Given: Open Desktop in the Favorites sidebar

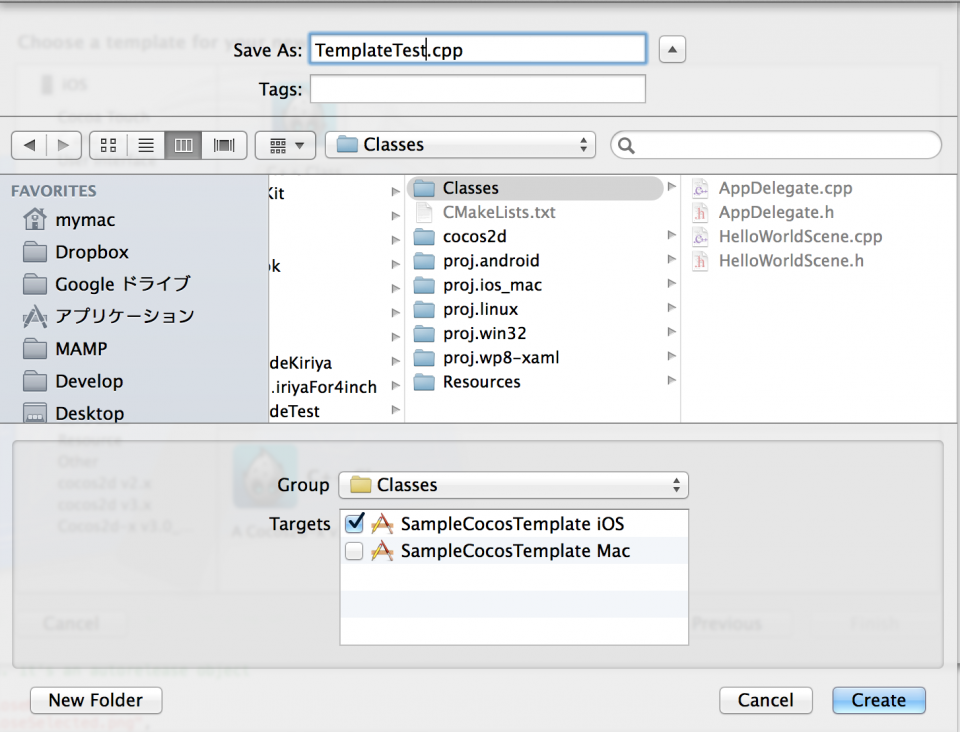Looking at the screenshot, I should [x=89, y=413].
